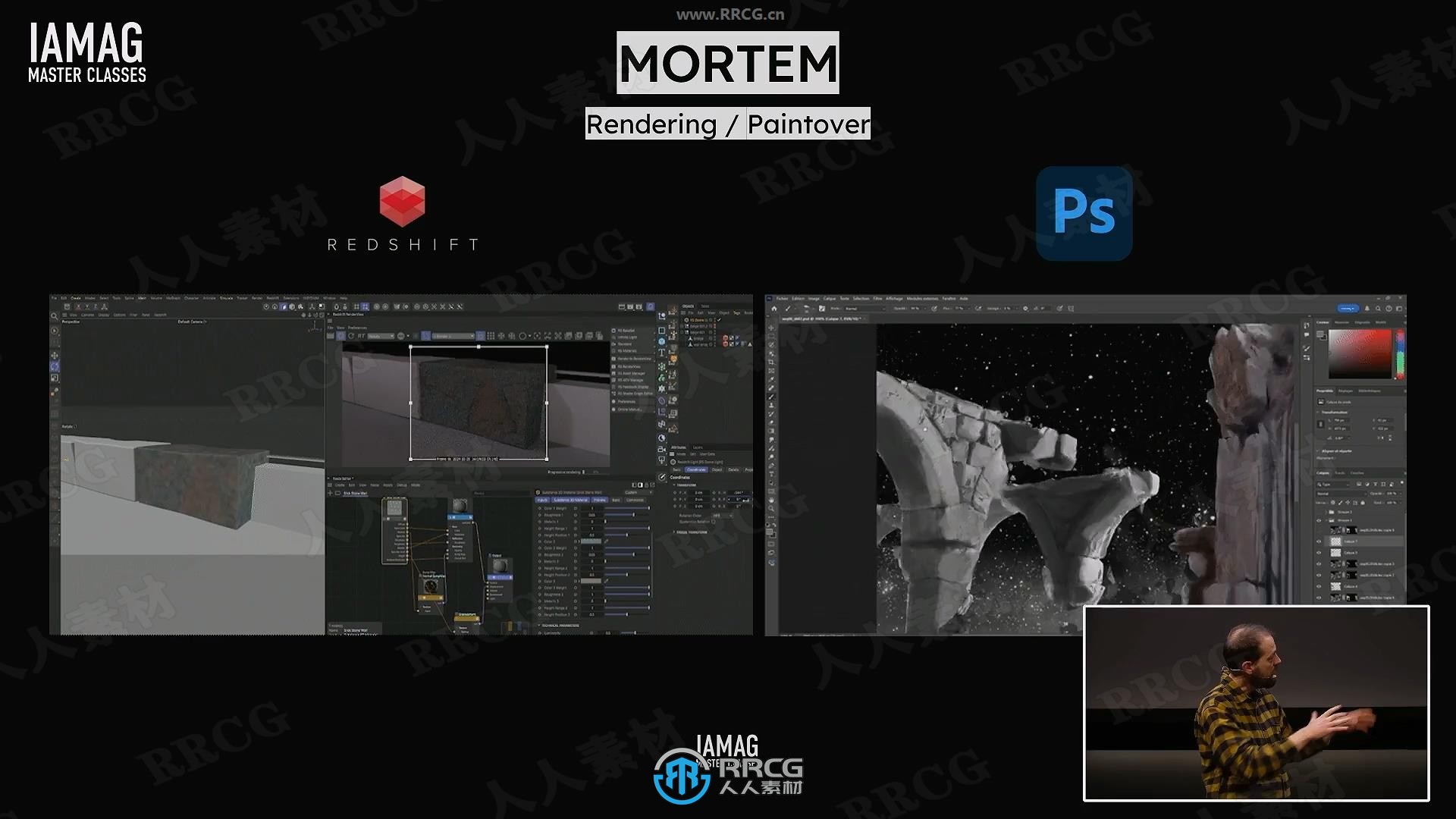Image resolution: width=1456 pixels, height=819 pixels.
Task: Switch to the Nuancier tab in Photoshop
Action: tap(1342, 322)
